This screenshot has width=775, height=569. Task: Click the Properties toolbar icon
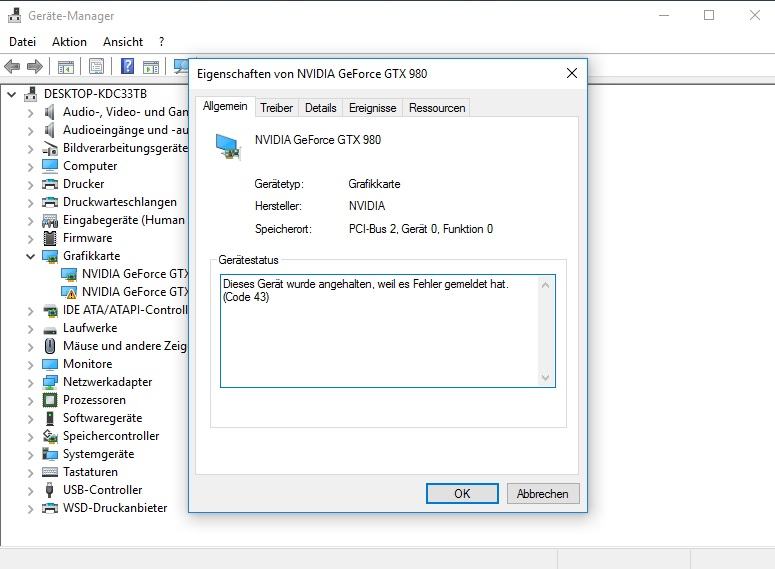click(96, 66)
